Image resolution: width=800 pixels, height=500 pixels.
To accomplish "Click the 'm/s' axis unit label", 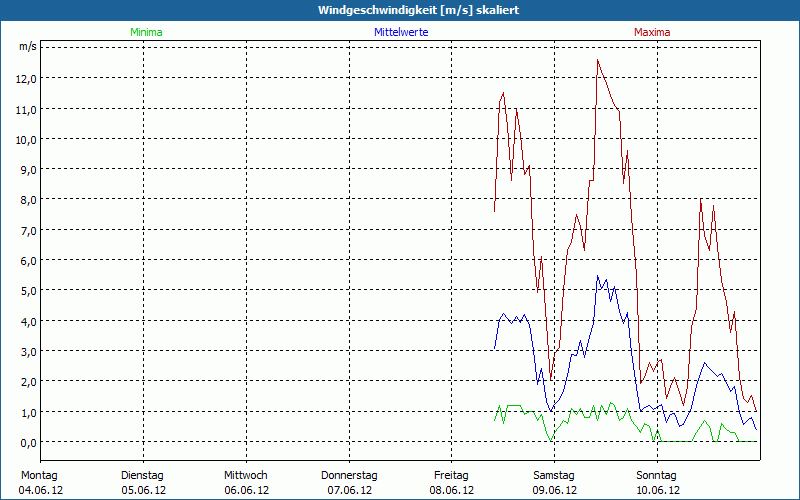I will click(x=28, y=46).
